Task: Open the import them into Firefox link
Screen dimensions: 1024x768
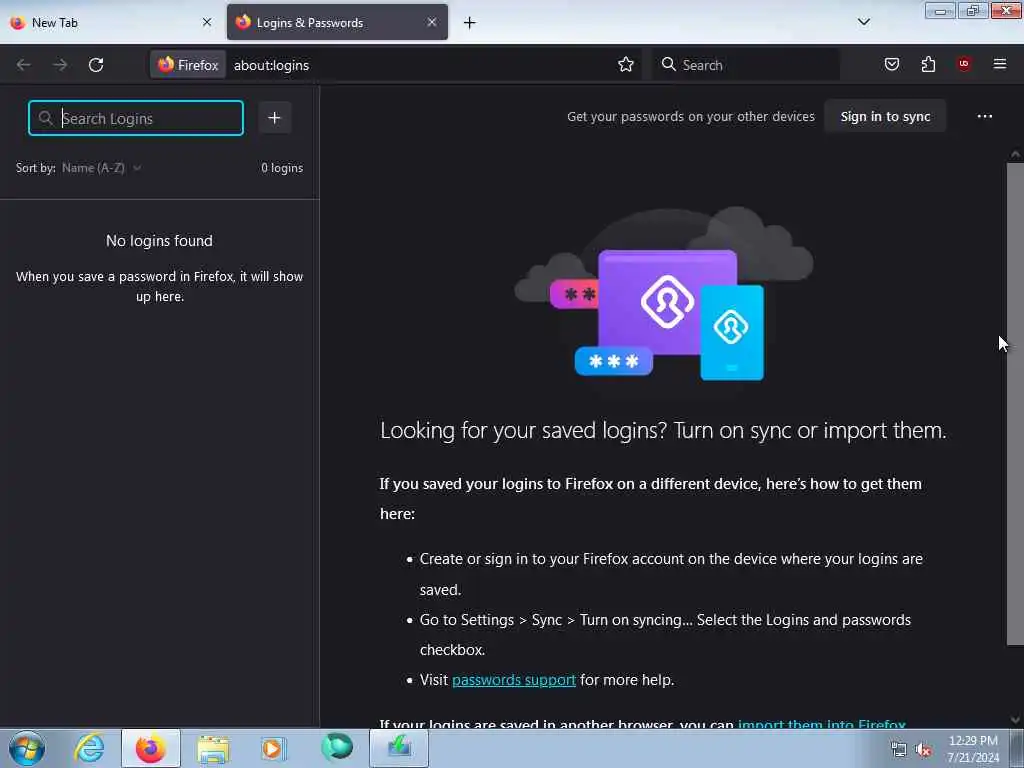Action: pos(822,724)
